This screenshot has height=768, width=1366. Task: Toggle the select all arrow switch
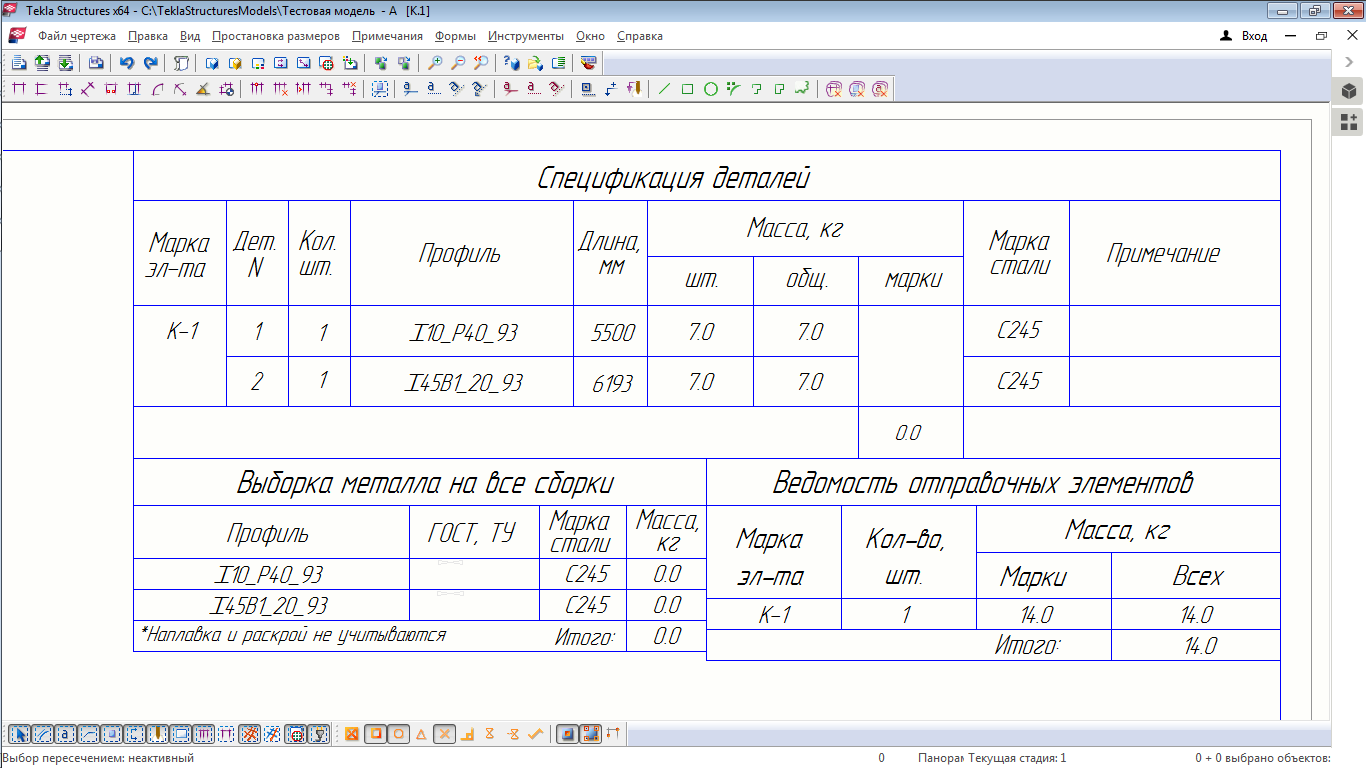point(18,735)
